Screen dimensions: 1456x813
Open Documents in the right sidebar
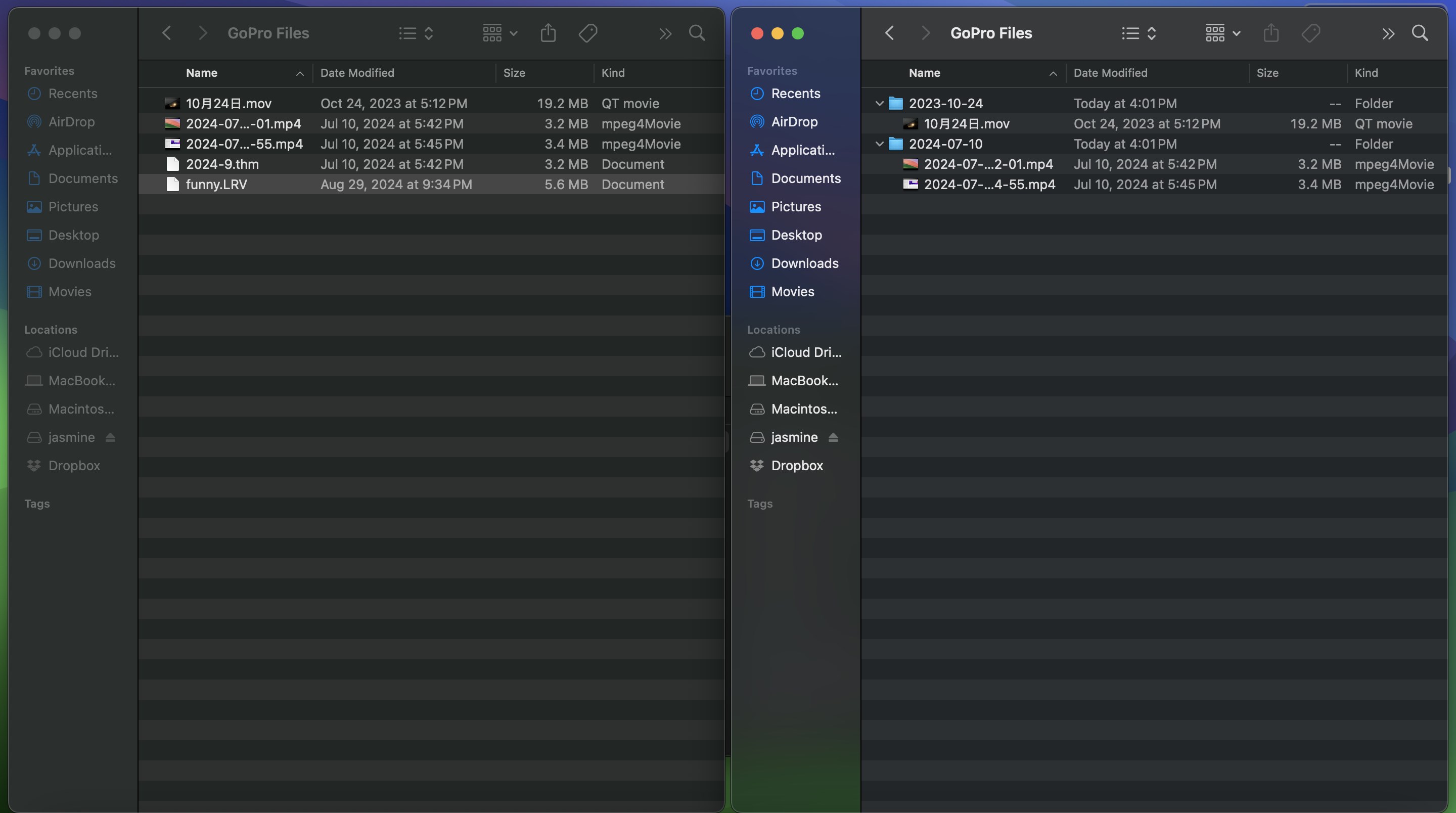[806, 178]
